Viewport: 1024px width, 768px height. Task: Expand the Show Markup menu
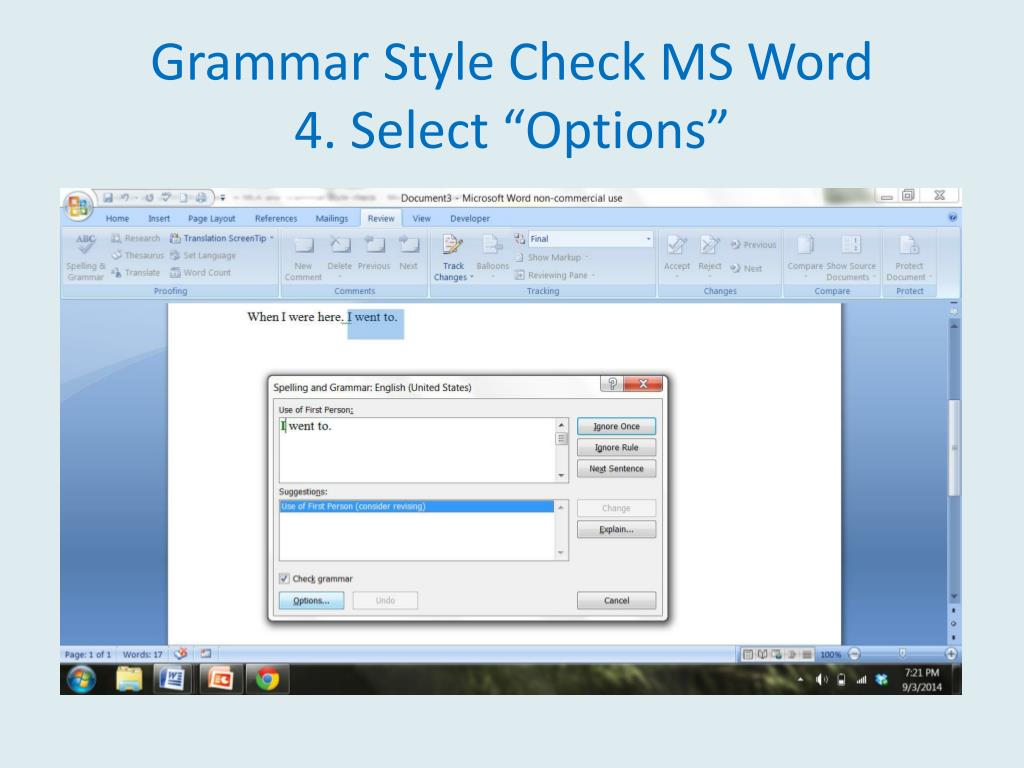(552, 257)
